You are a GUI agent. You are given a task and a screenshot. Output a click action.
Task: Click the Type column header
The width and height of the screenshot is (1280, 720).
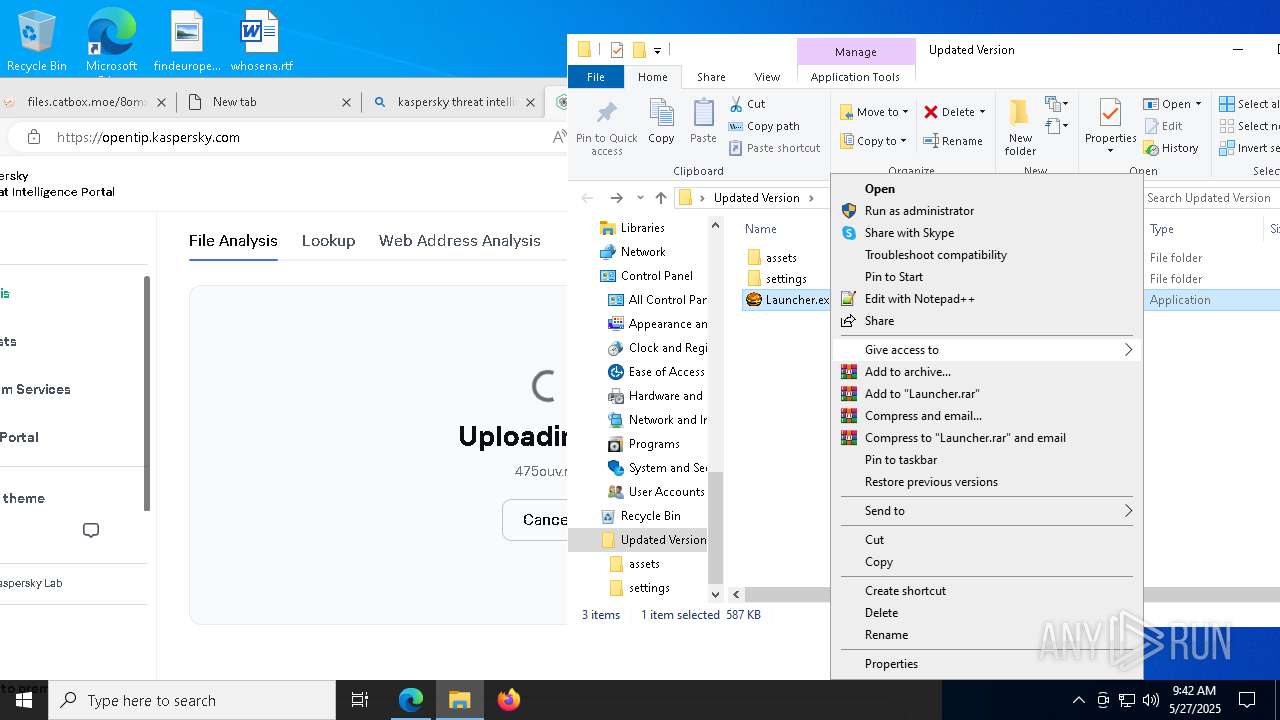[1162, 229]
